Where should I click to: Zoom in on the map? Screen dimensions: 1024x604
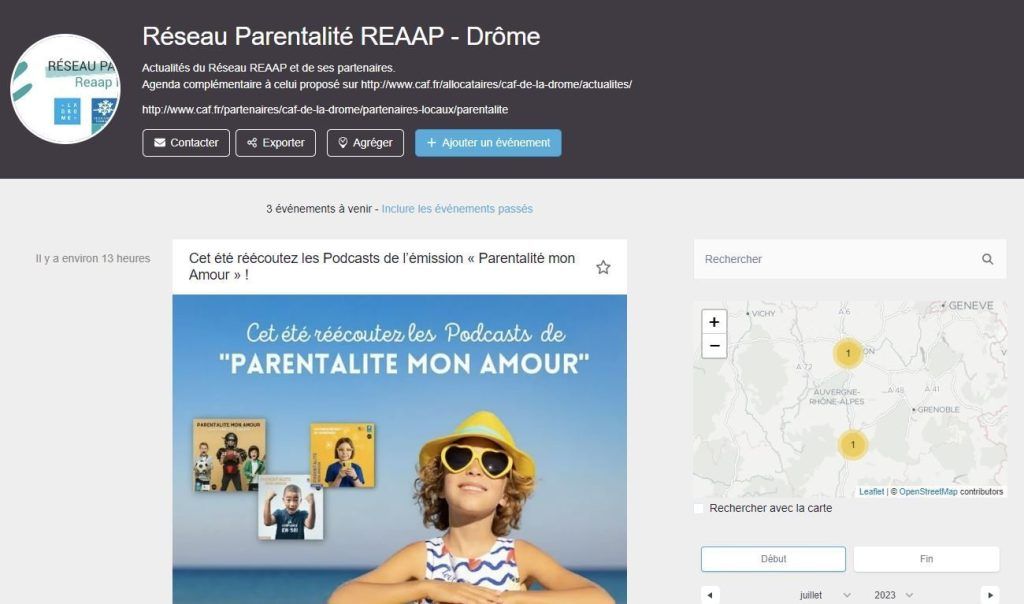(x=714, y=322)
